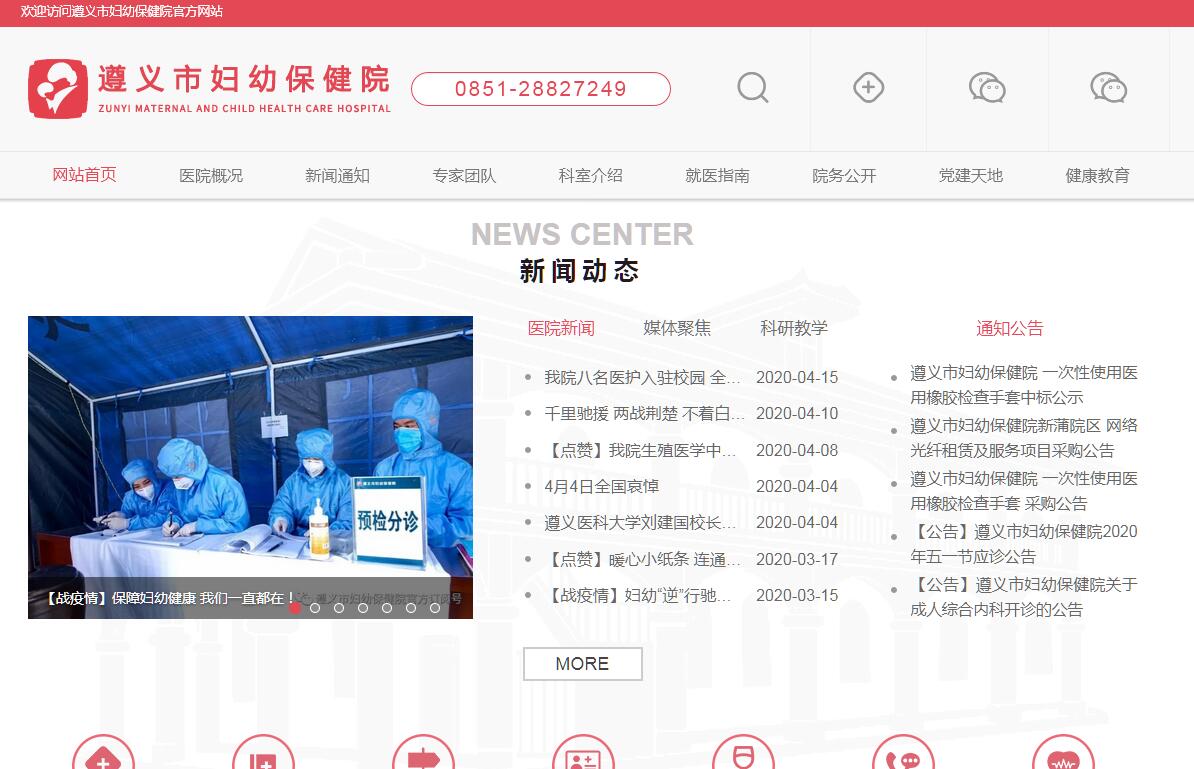Switch to the fourth carousel slide dot
Screen dimensions: 1194x769
(363, 607)
